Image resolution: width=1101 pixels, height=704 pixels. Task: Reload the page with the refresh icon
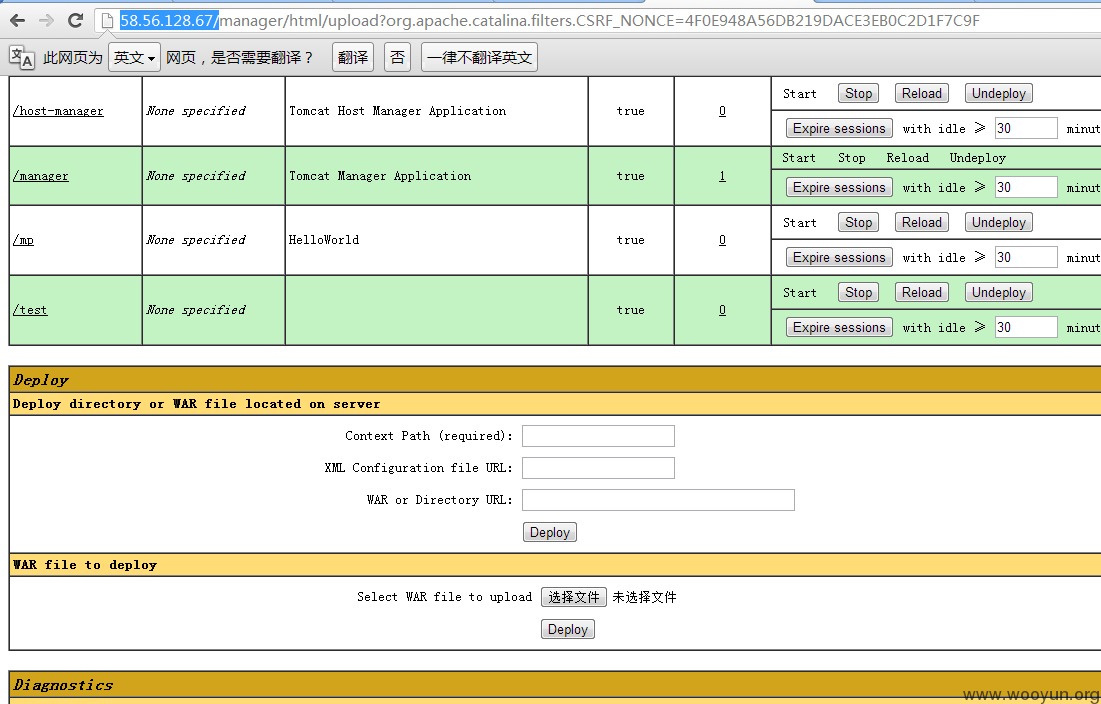click(x=75, y=20)
